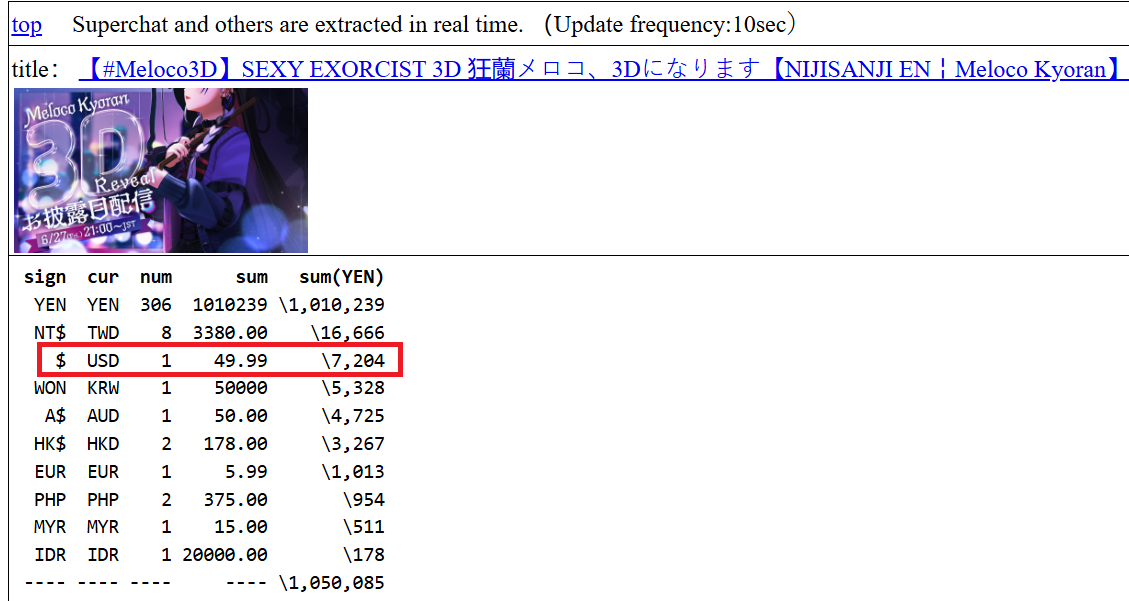Select the converted value \178
This screenshot has height=601, width=1129.
coord(363,556)
